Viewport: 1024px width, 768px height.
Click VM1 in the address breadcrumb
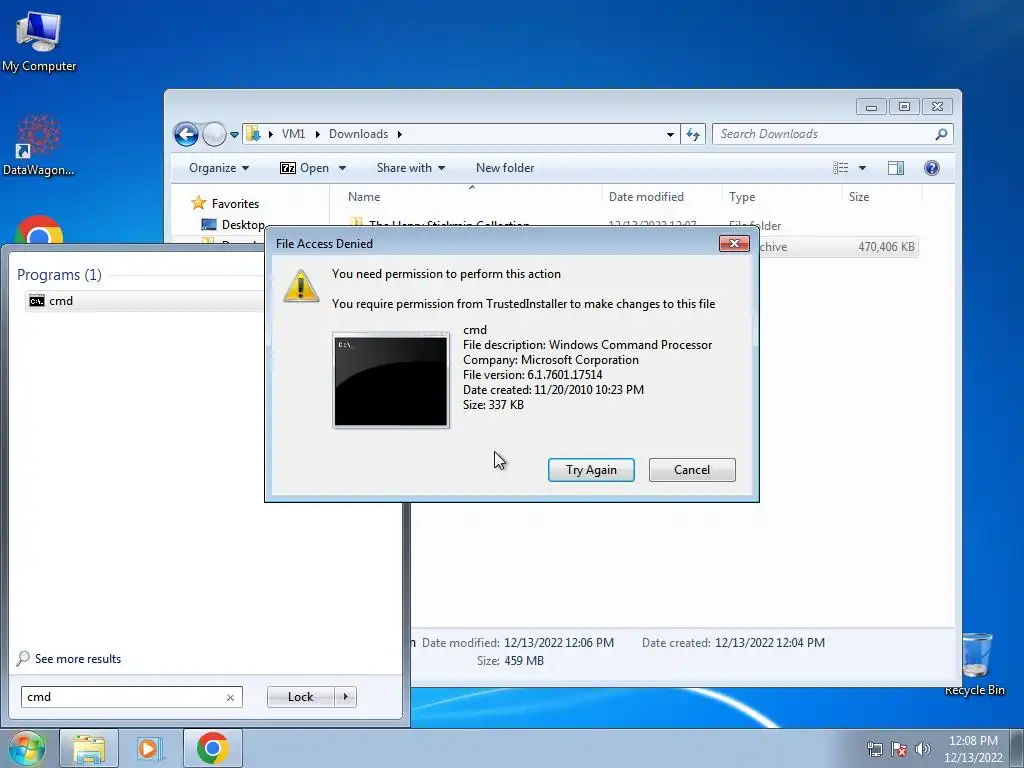coord(293,134)
